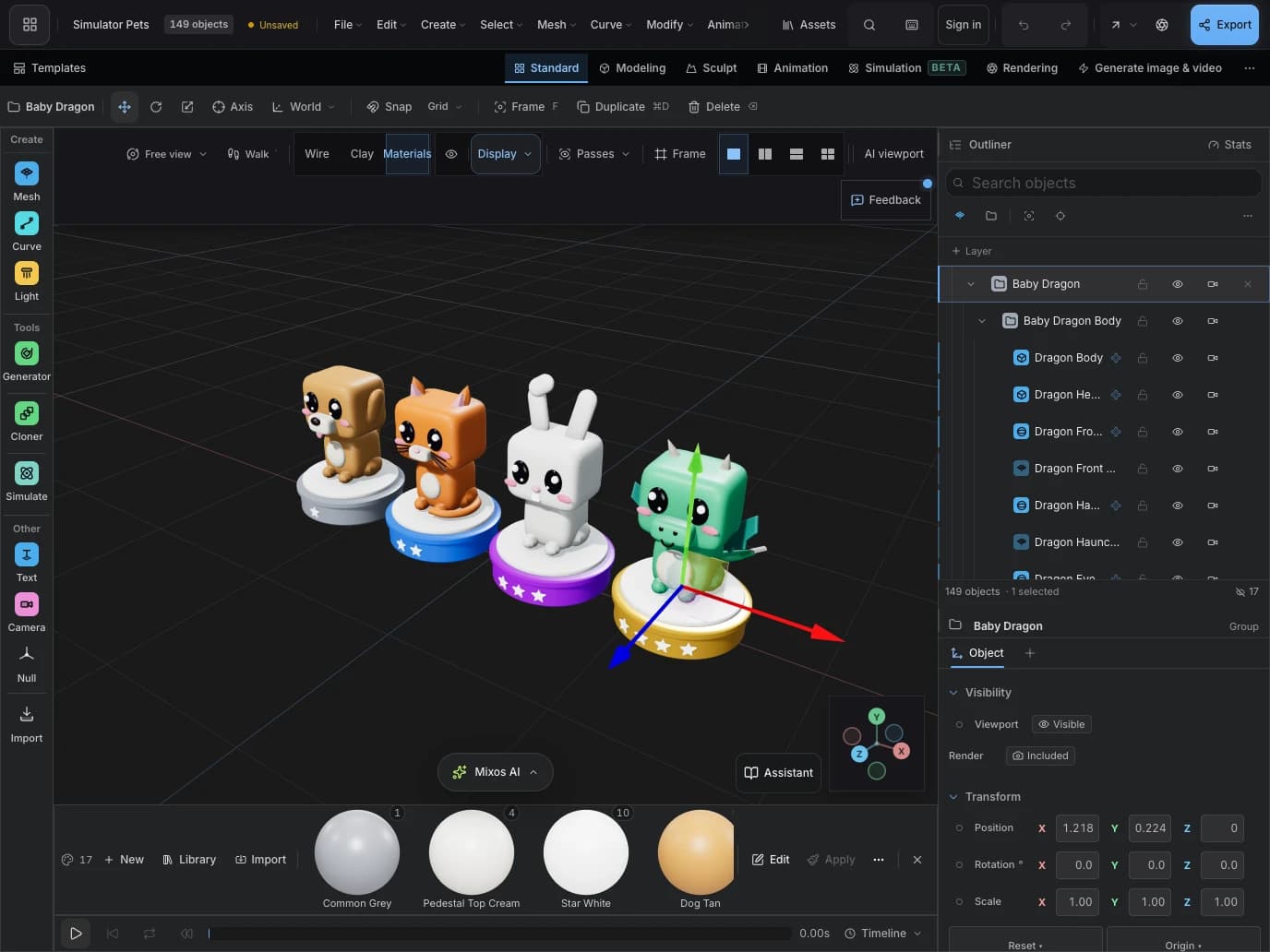Select single viewport layout

click(x=734, y=154)
